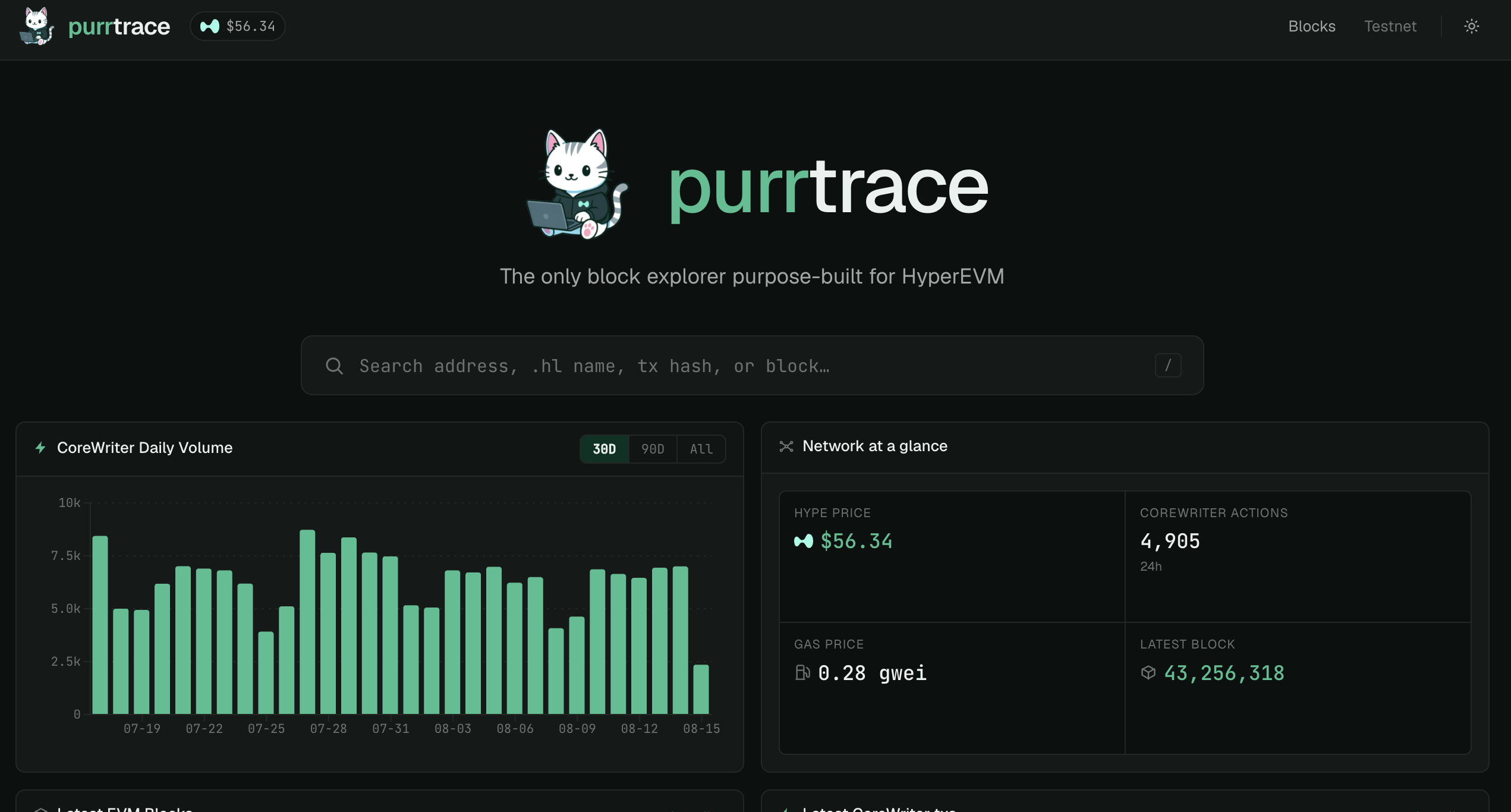
Task: Click the lightning bolt CoreWriter icon
Action: pos(40,448)
